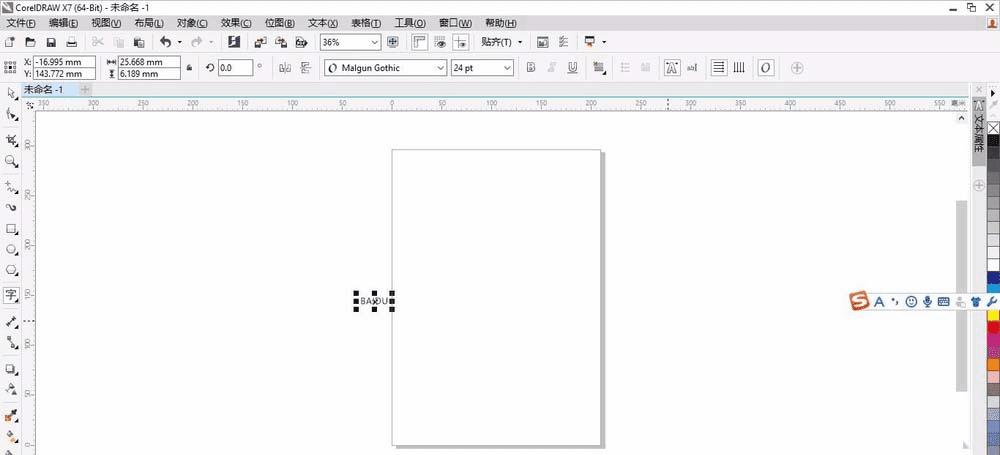
Task: Select the Freehand tool in the toolbox
Action: (x=11, y=187)
